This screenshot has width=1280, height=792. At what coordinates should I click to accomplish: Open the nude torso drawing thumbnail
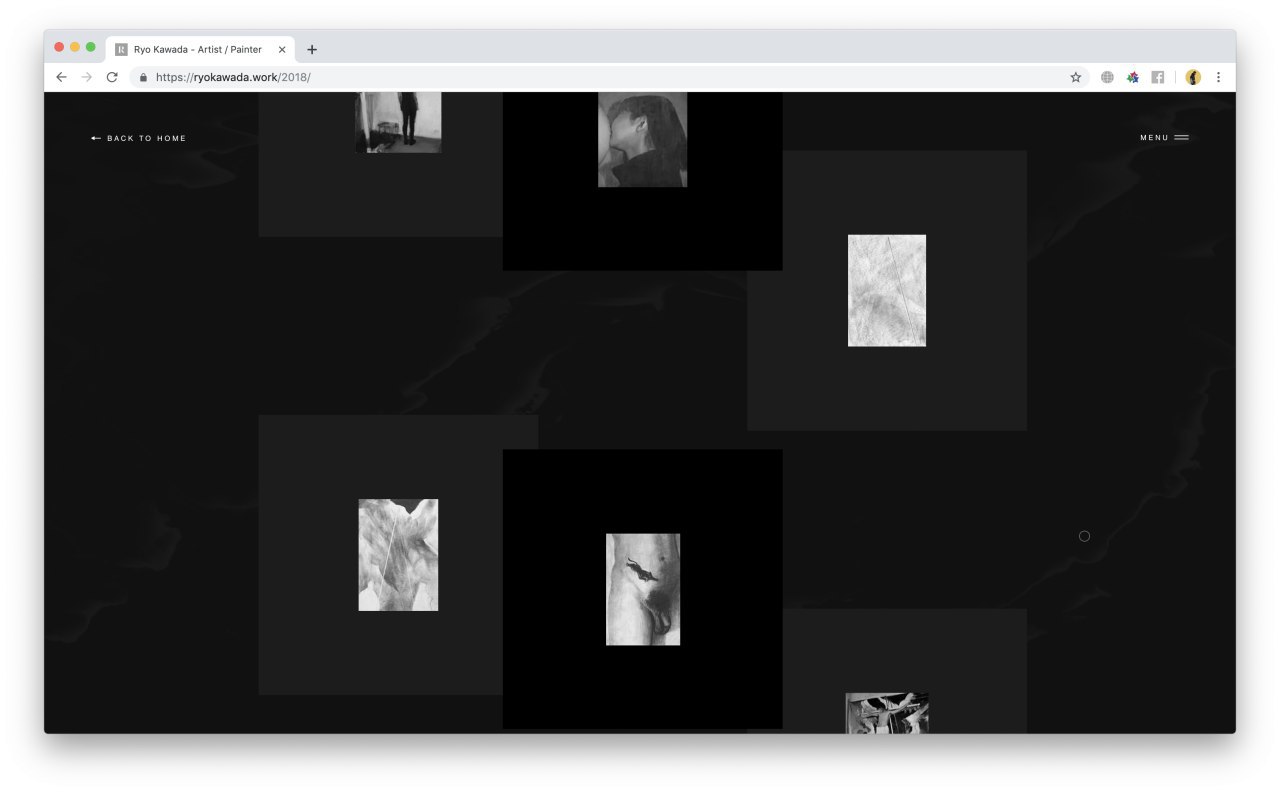tap(643, 589)
